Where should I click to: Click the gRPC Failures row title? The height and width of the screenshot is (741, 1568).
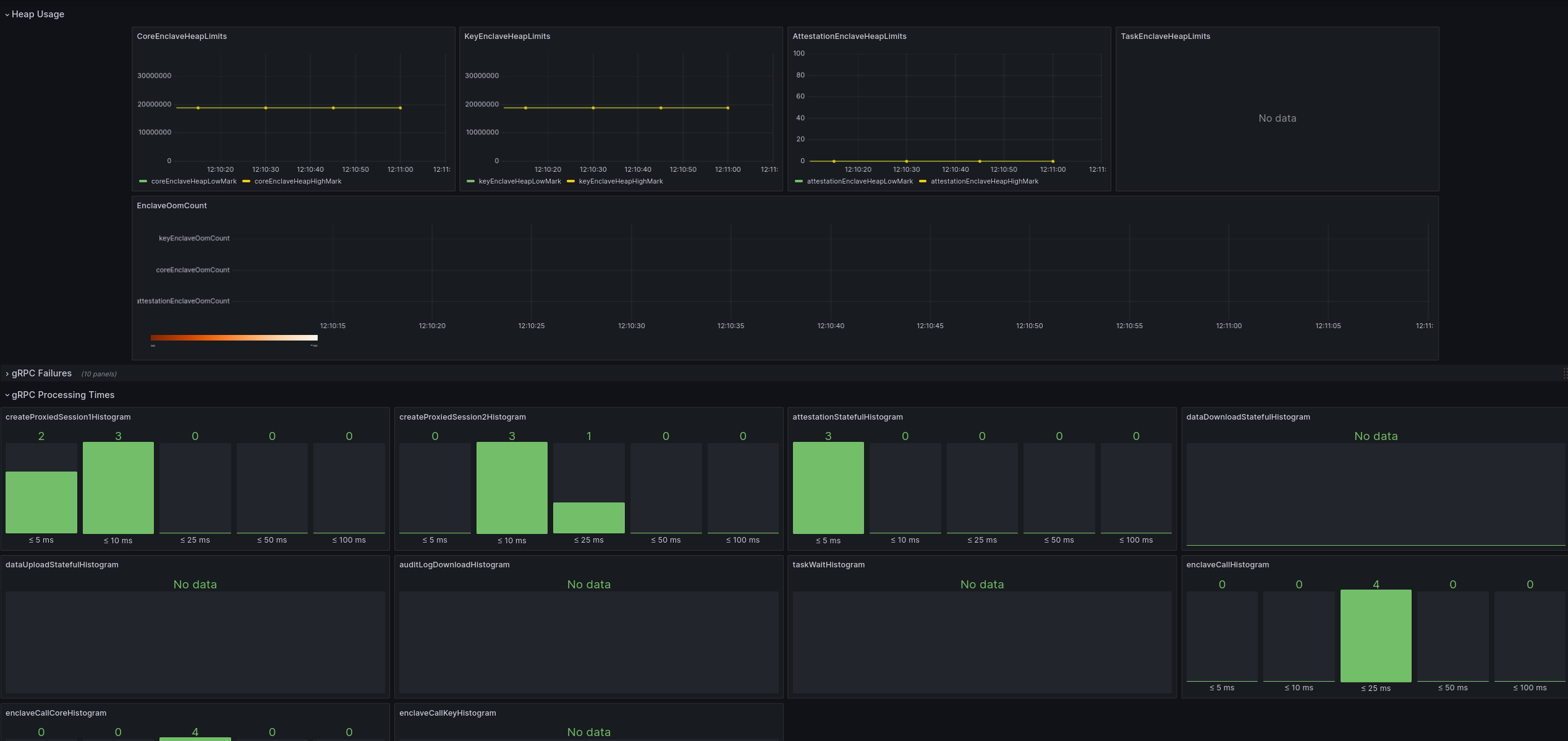[41, 373]
